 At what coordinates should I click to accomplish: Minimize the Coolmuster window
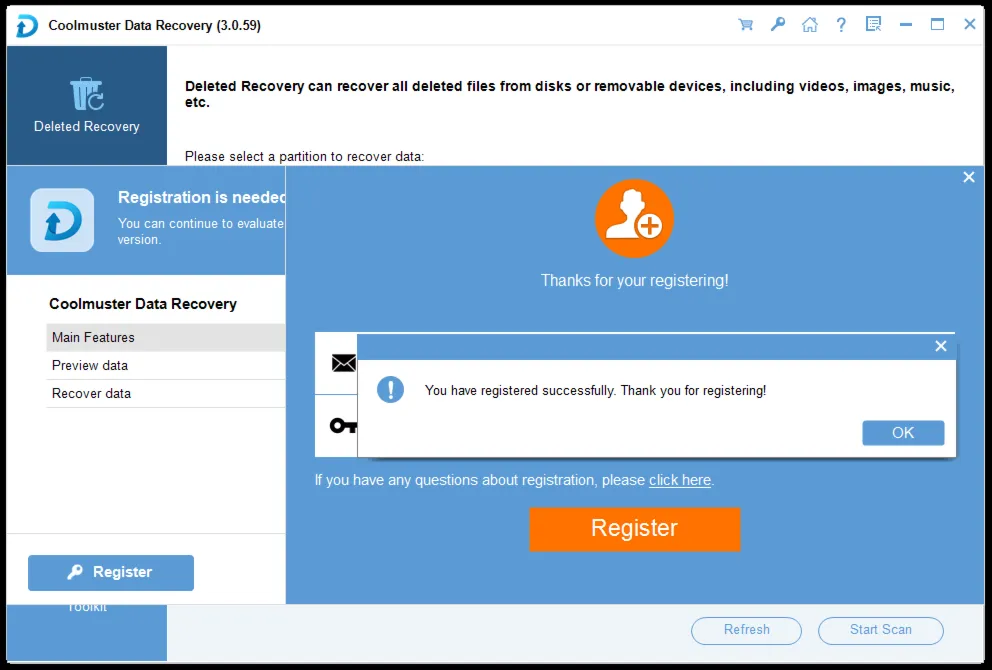tap(906, 25)
